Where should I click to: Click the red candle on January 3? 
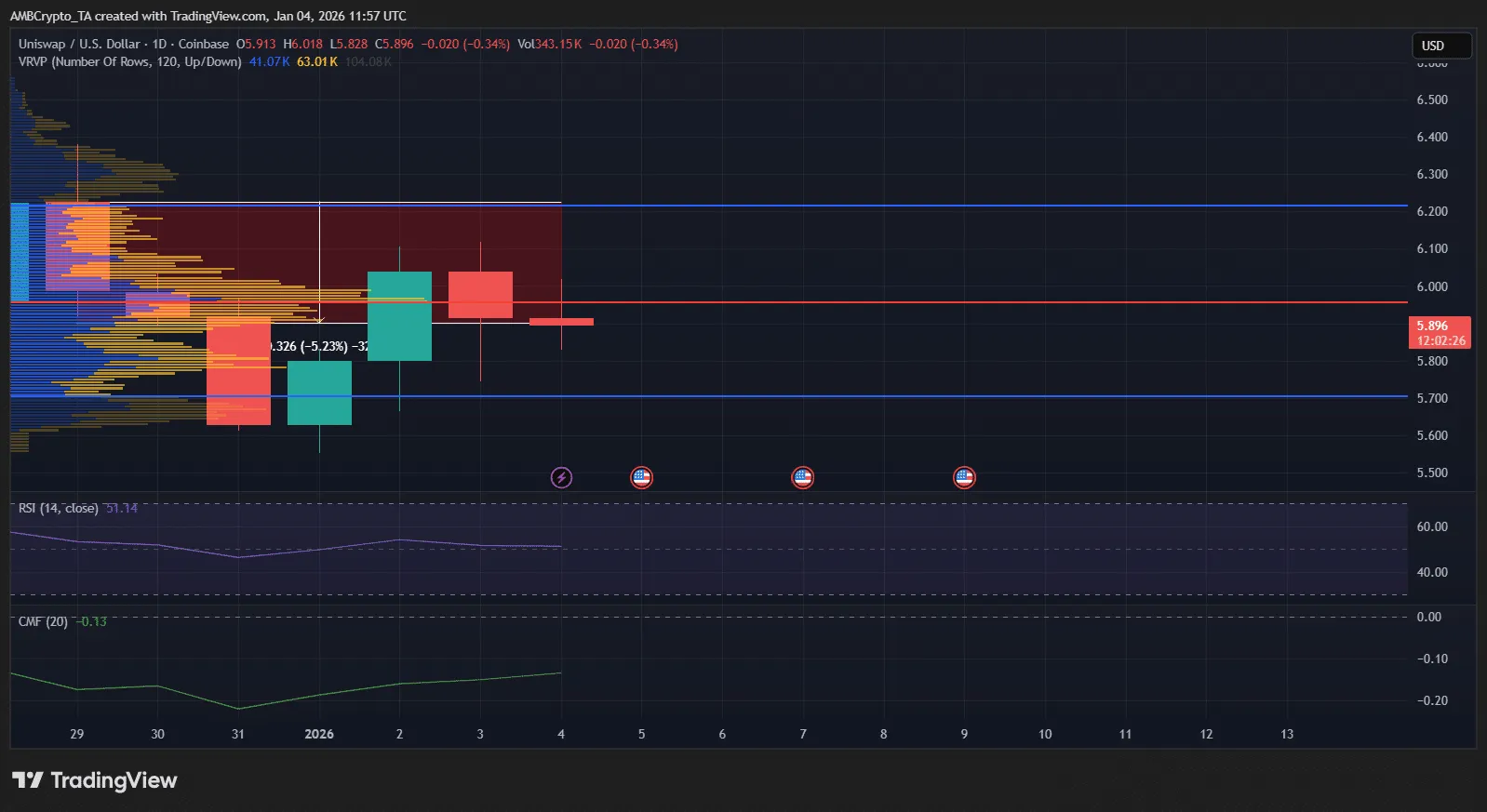480,294
